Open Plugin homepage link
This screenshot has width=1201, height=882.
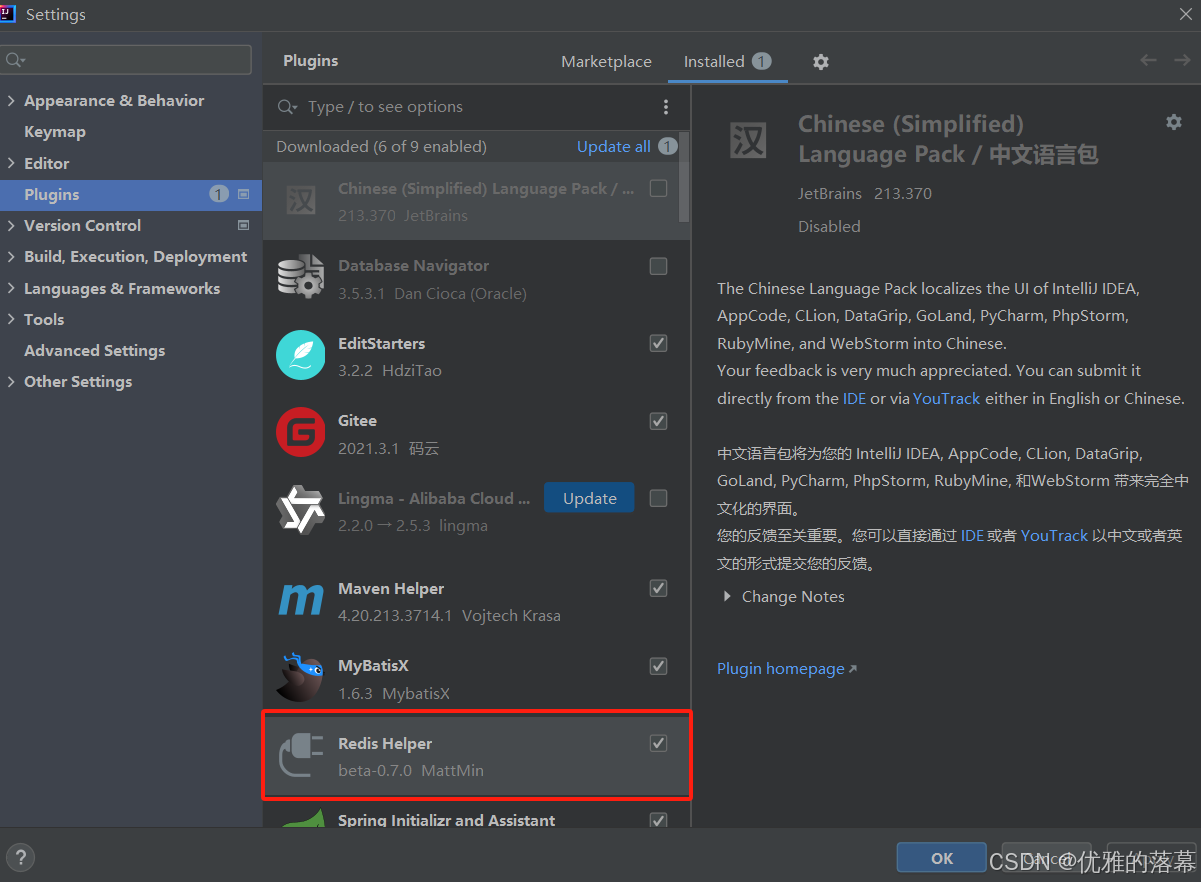(x=787, y=669)
